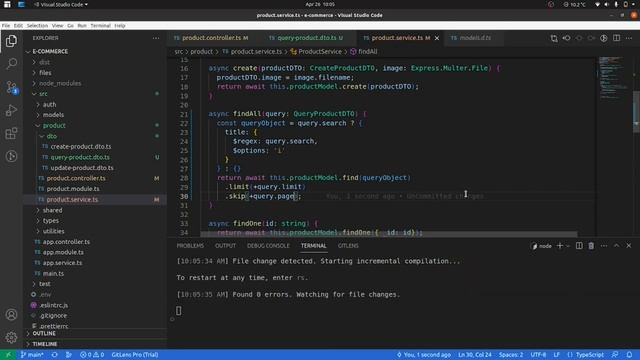Kill the terminal with trash icon
Screen dimensions: 640x360
pyautogui.click(x=591, y=246)
